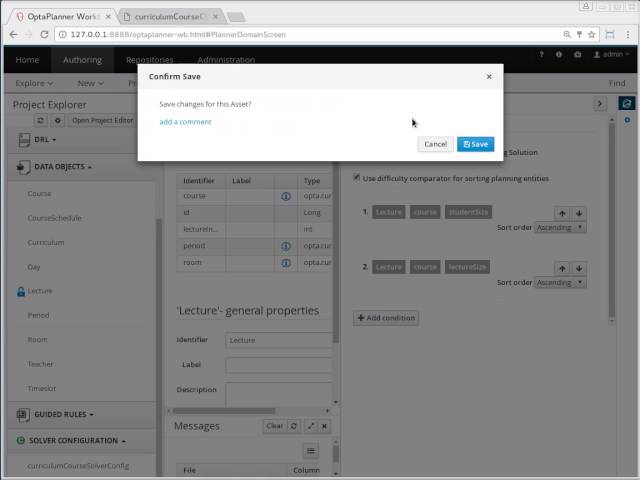Switch to curriculumCourse browser tab
Viewport: 640px width, 480px height.
169,17
